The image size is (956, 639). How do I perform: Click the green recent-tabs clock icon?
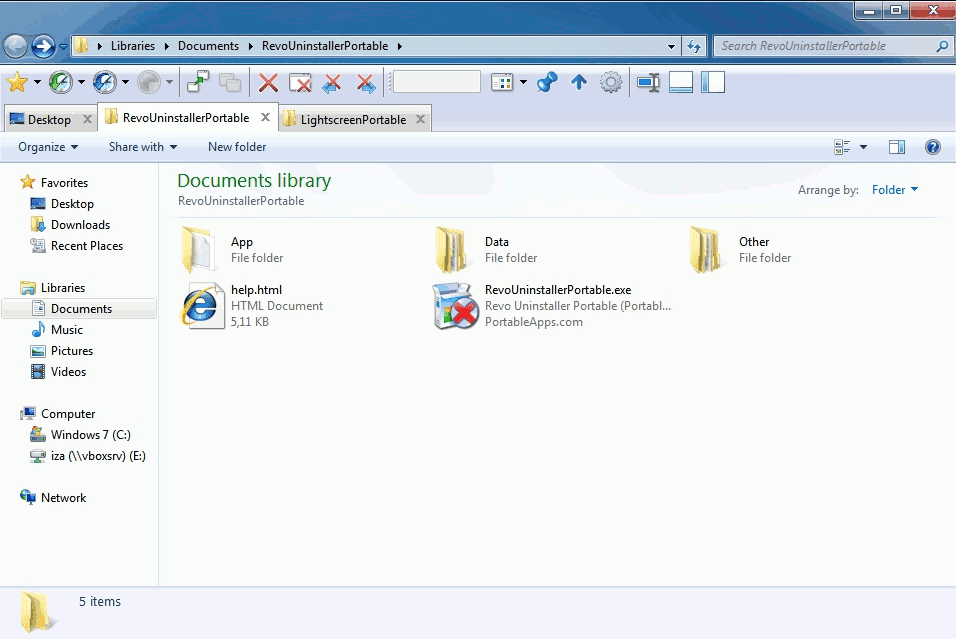[x=61, y=82]
